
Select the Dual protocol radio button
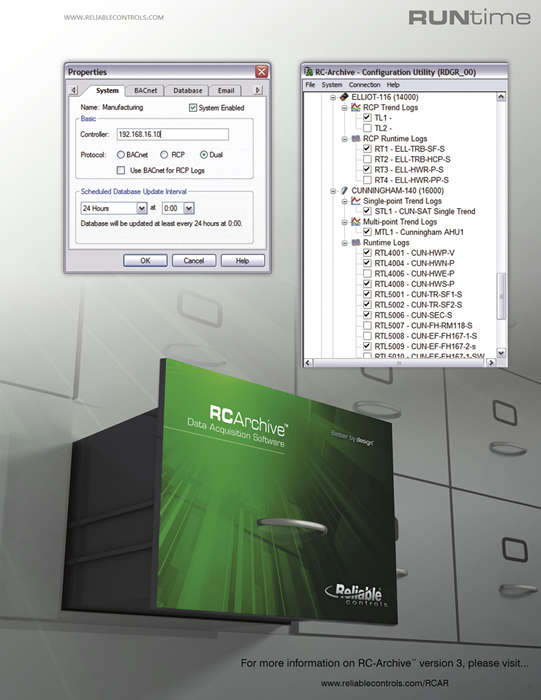[204, 154]
